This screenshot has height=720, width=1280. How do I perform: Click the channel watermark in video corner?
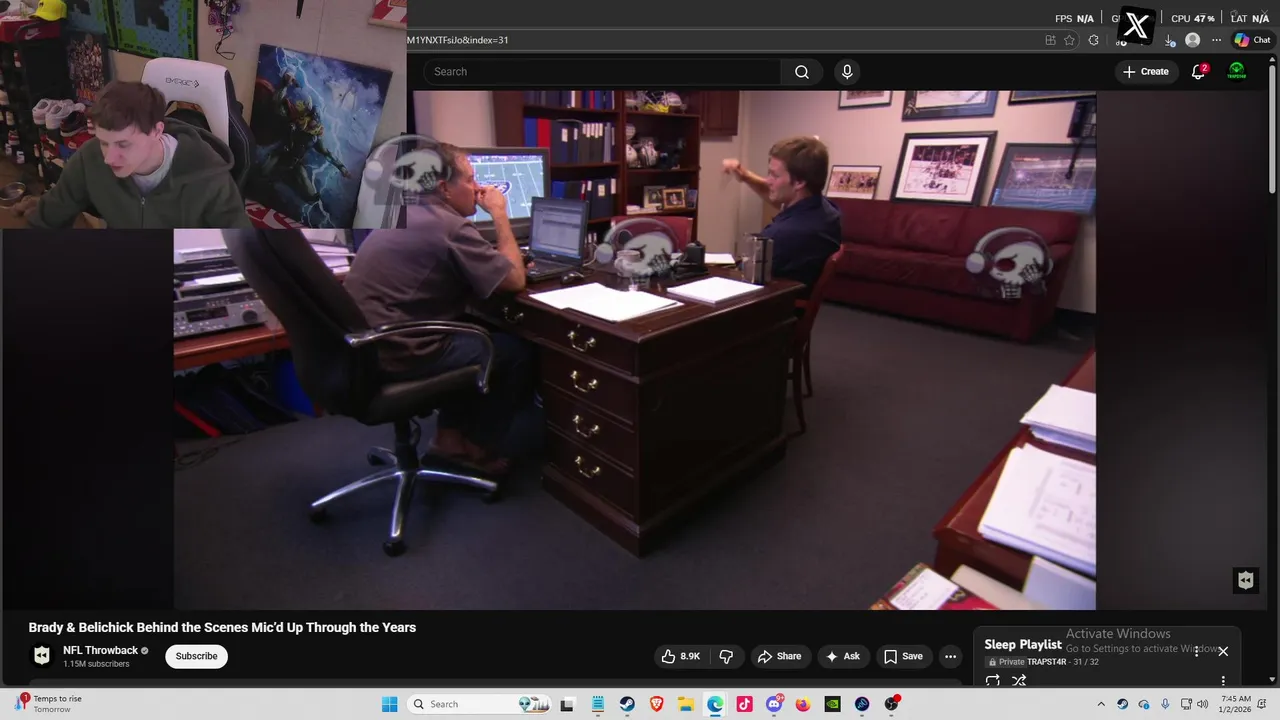point(1245,580)
